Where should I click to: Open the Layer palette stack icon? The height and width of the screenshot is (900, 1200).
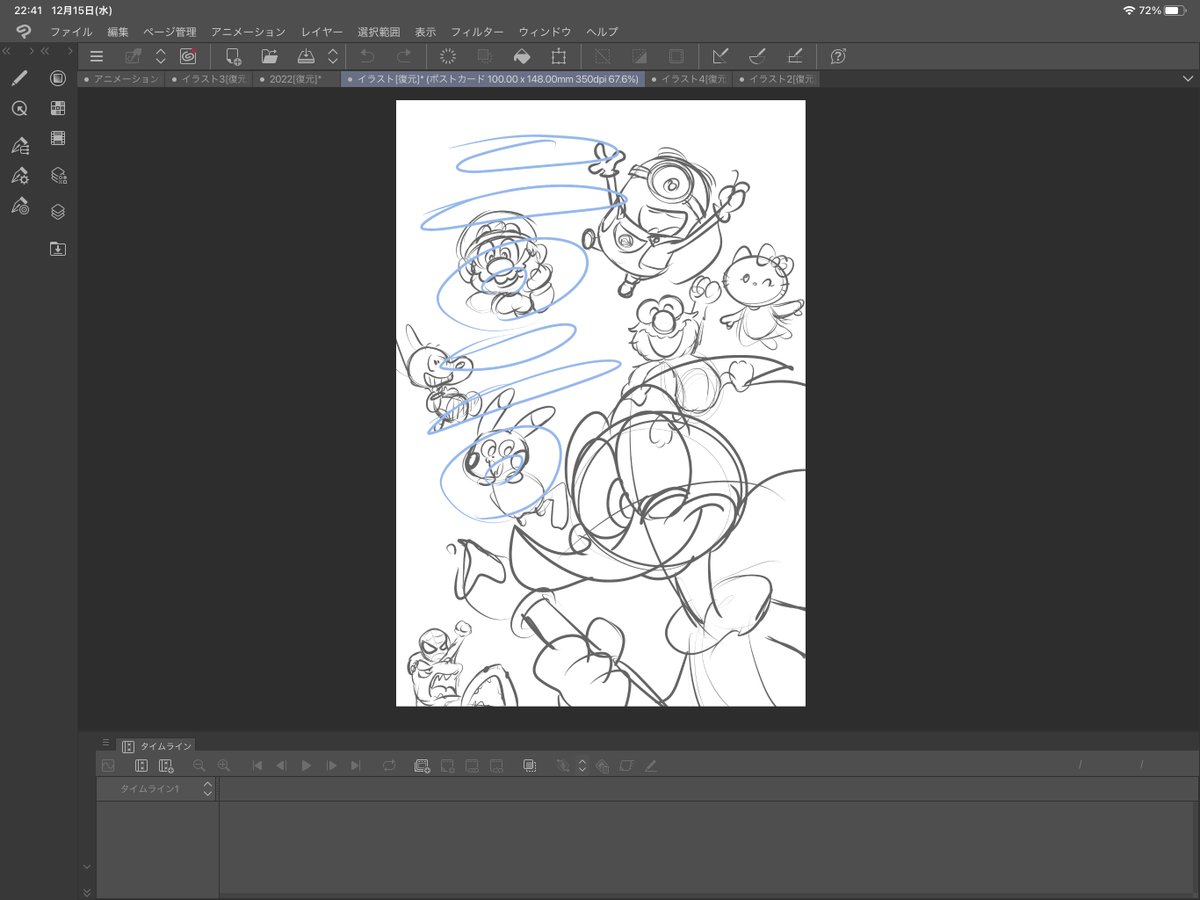pyautogui.click(x=58, y=211)
